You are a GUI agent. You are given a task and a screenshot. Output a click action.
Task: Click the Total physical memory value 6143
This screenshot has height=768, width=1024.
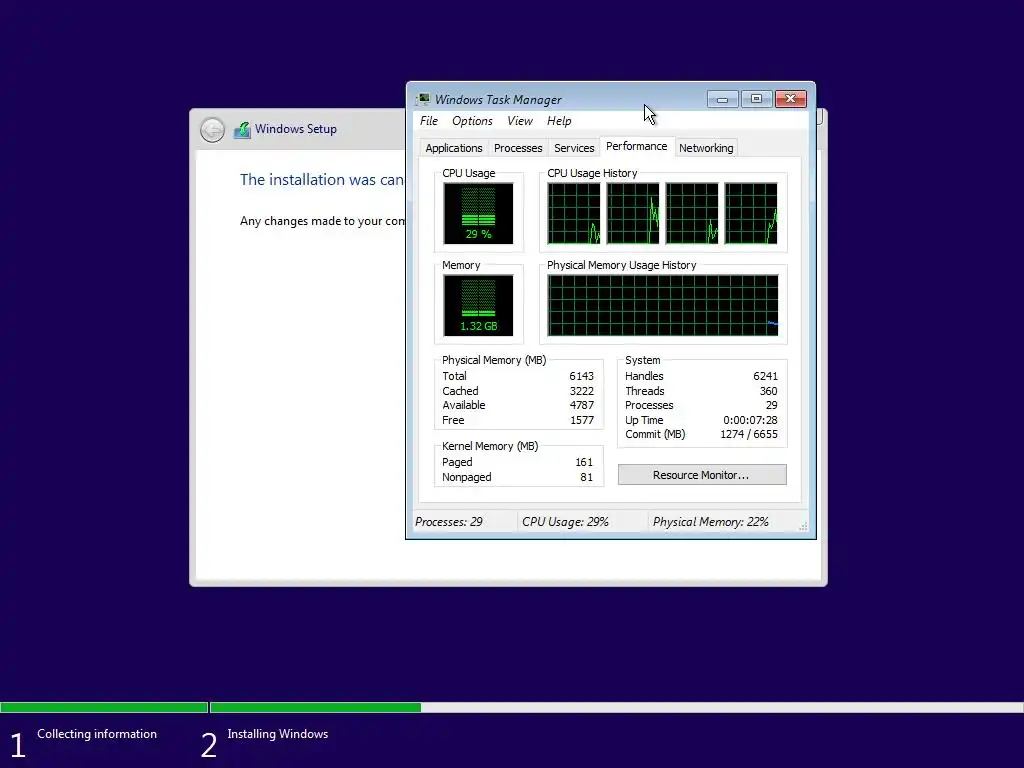(581, 376)
